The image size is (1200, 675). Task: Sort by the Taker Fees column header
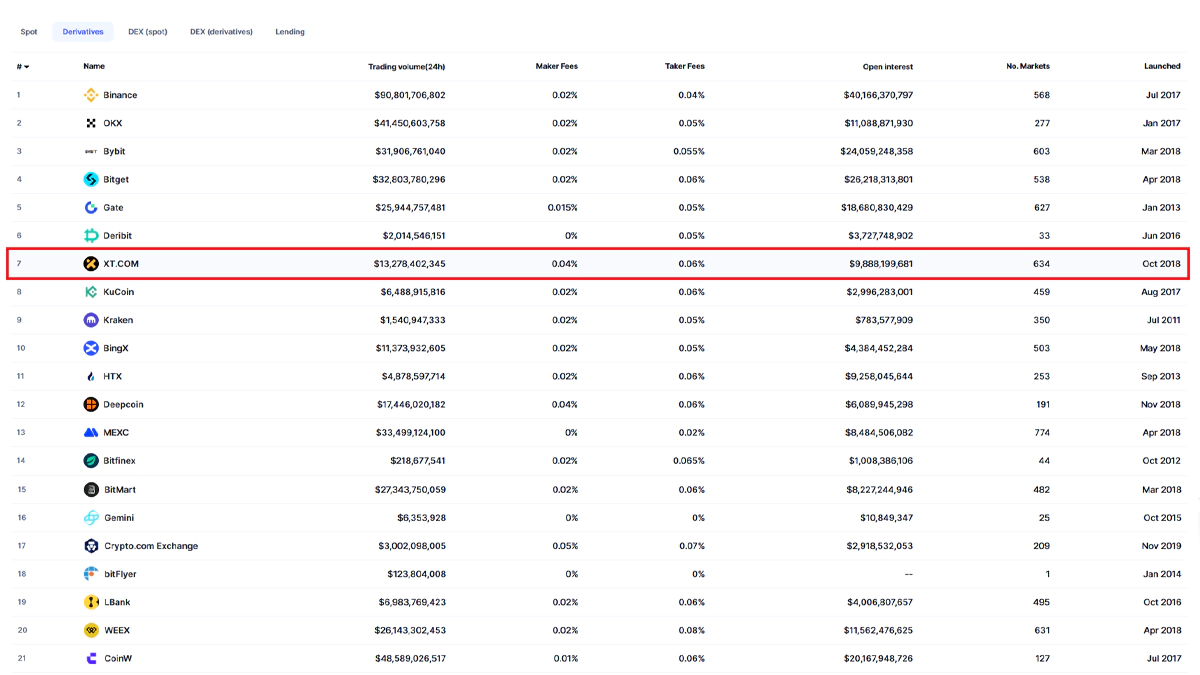(x=685, y=67)
